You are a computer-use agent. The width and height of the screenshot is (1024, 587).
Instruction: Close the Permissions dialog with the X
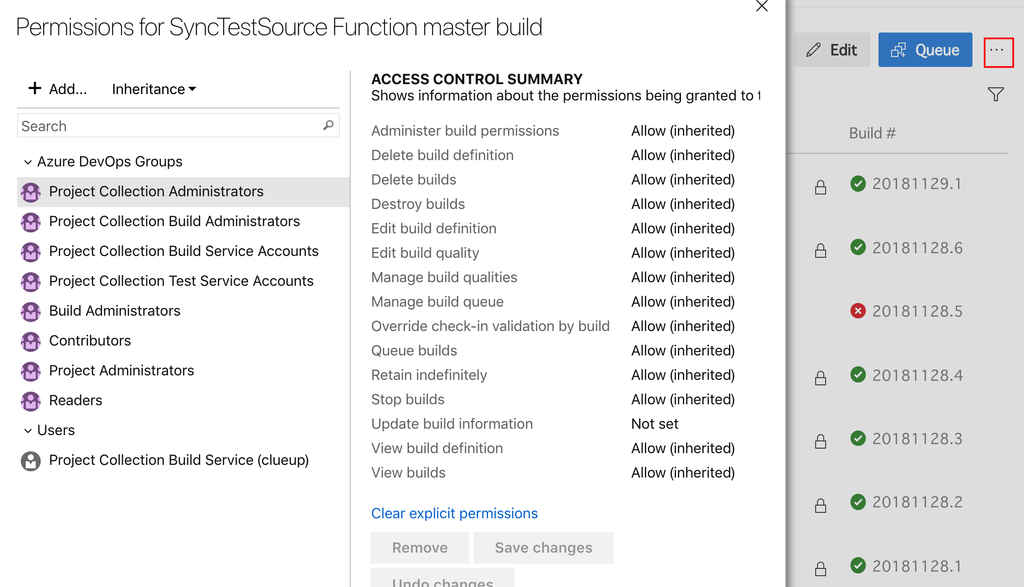coord(761,7)
